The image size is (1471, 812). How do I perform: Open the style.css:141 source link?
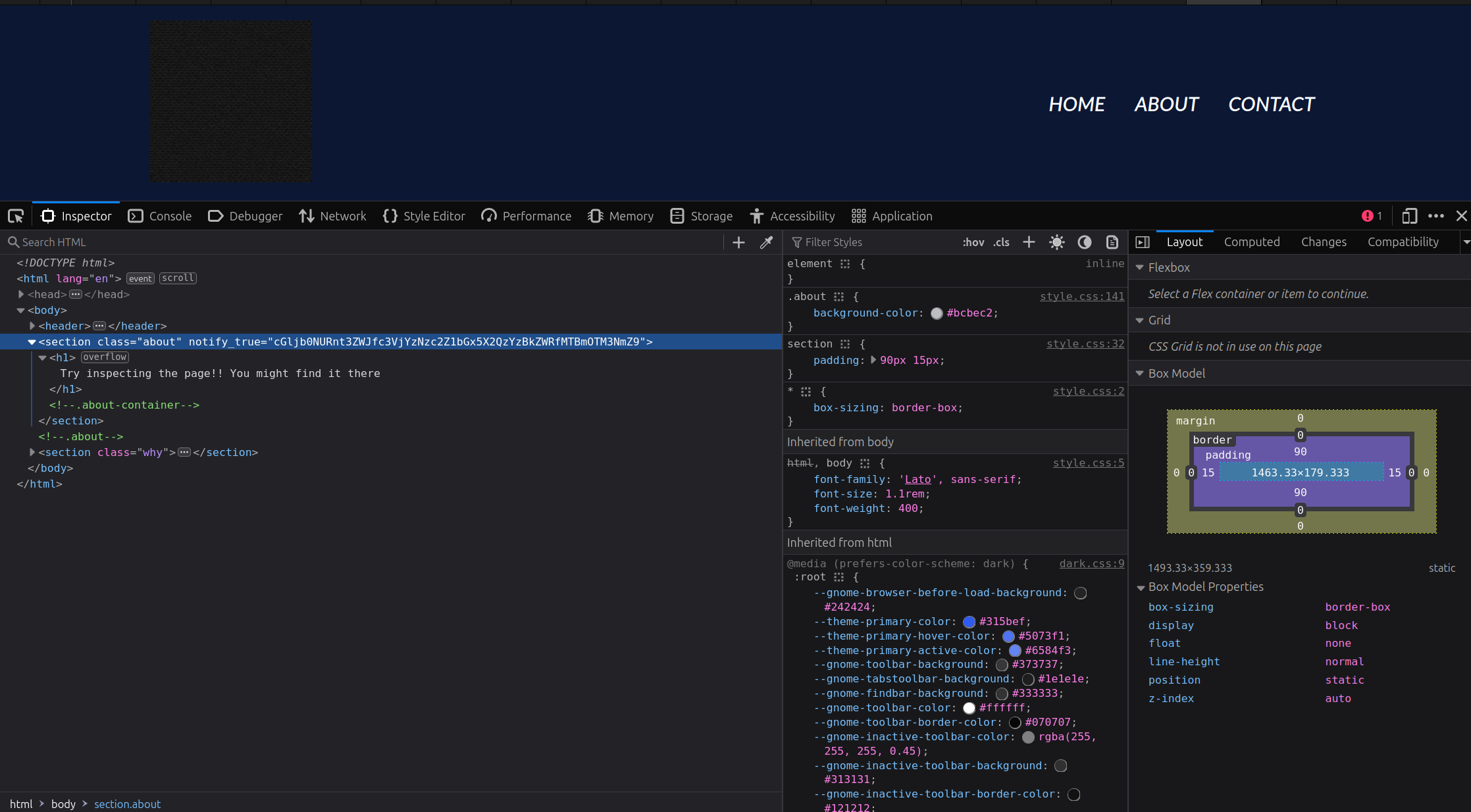1082,297
